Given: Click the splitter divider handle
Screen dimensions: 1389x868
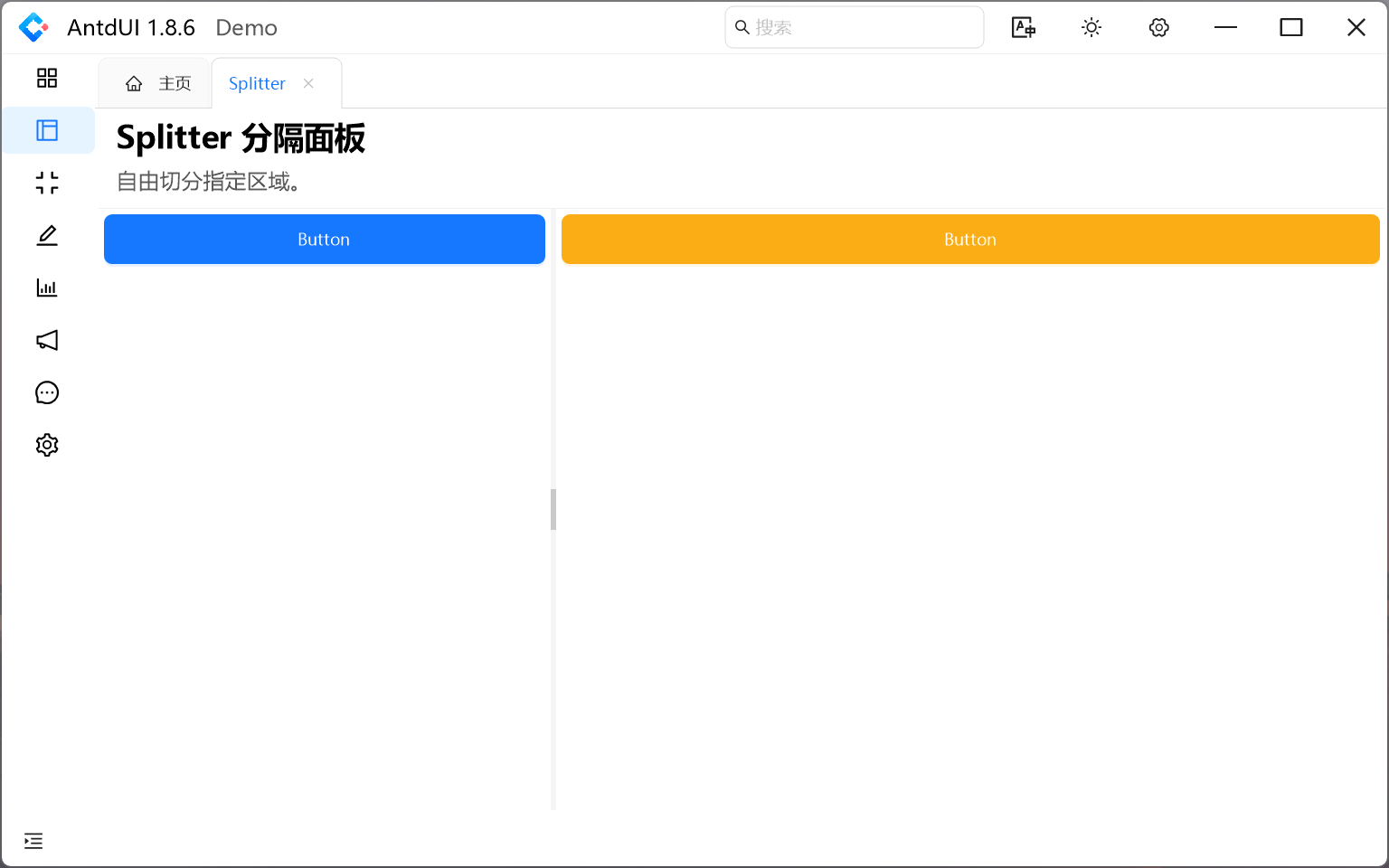Looking at the screenshot, I should click(553, 509).
